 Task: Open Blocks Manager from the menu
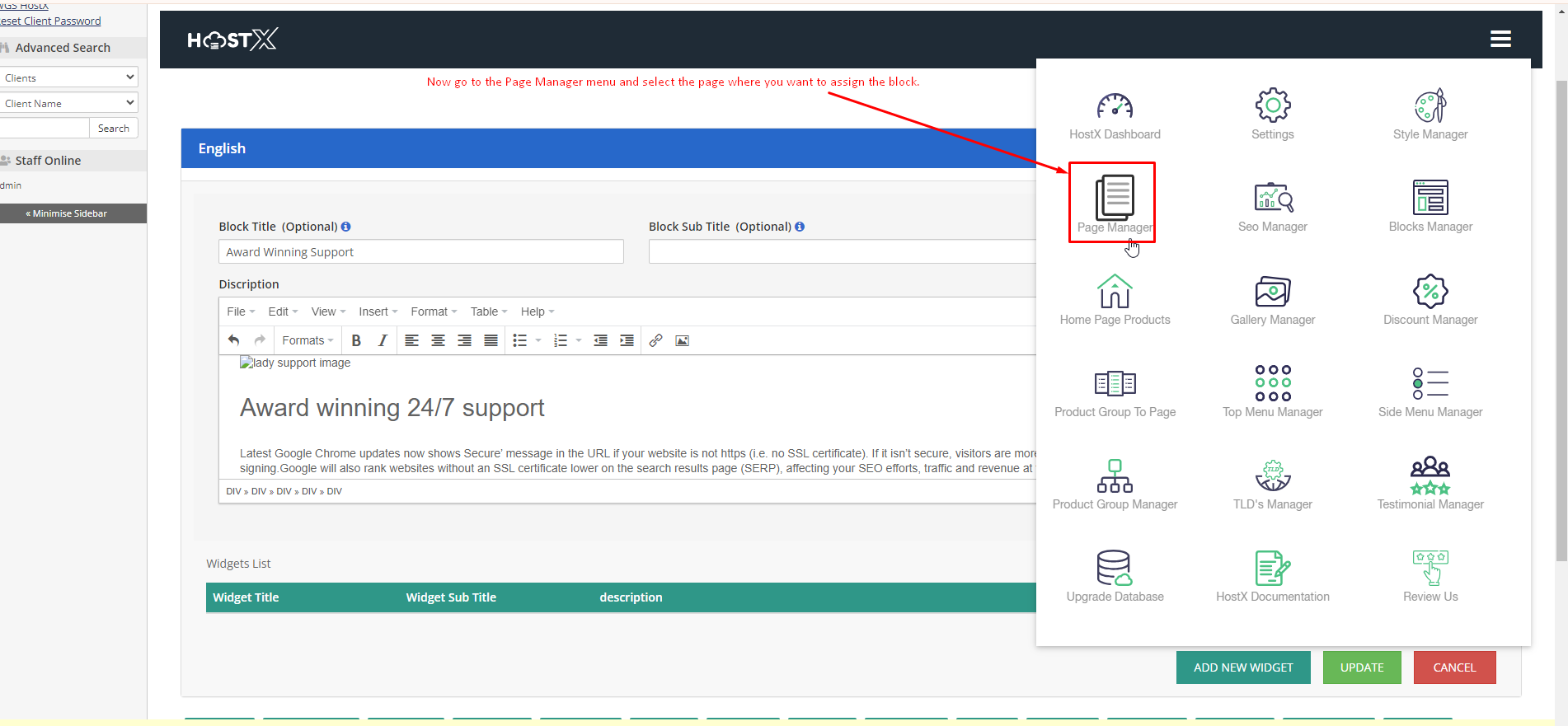(1430, 198)
